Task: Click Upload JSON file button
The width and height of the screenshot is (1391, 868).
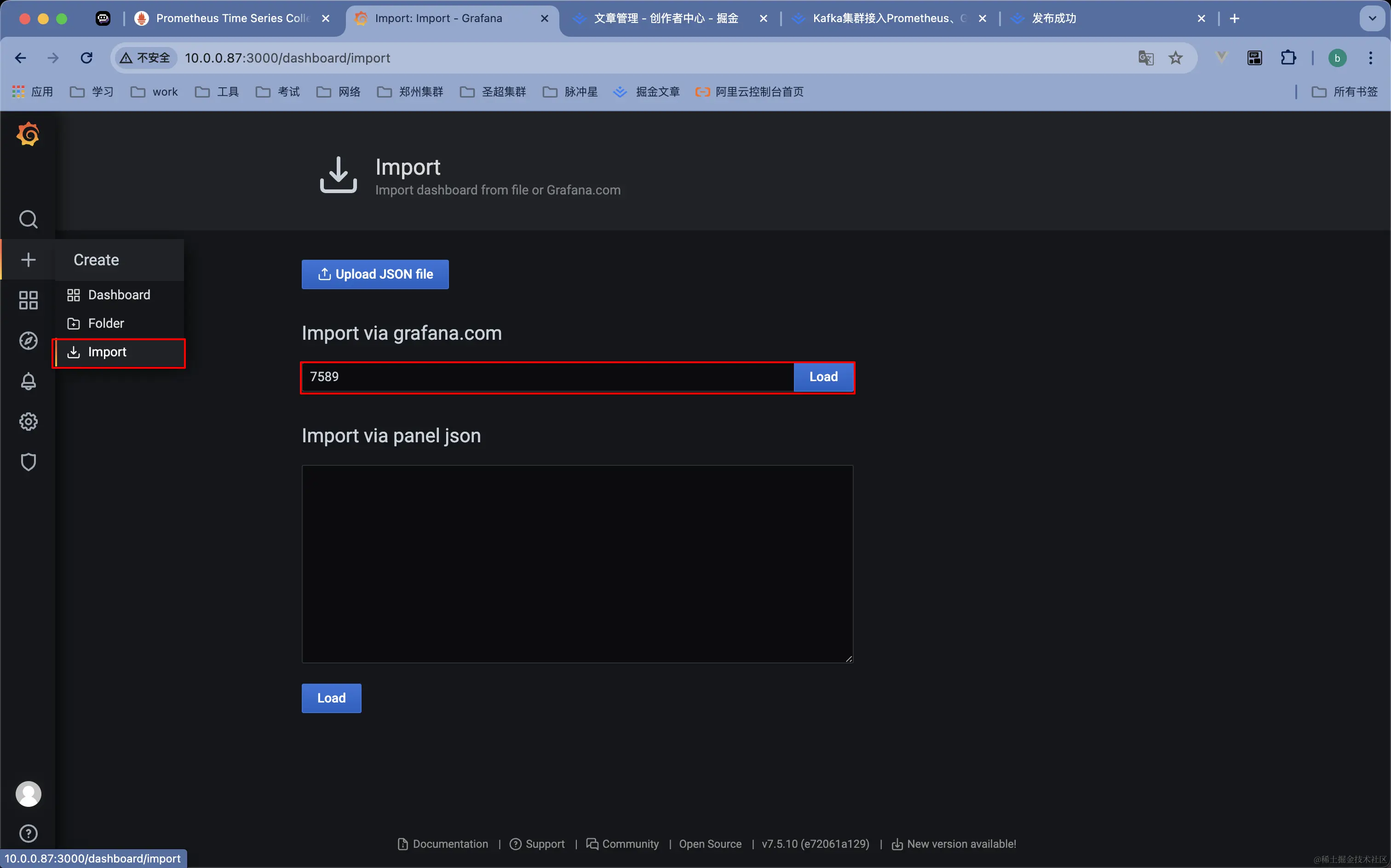Action: point(375,274)
